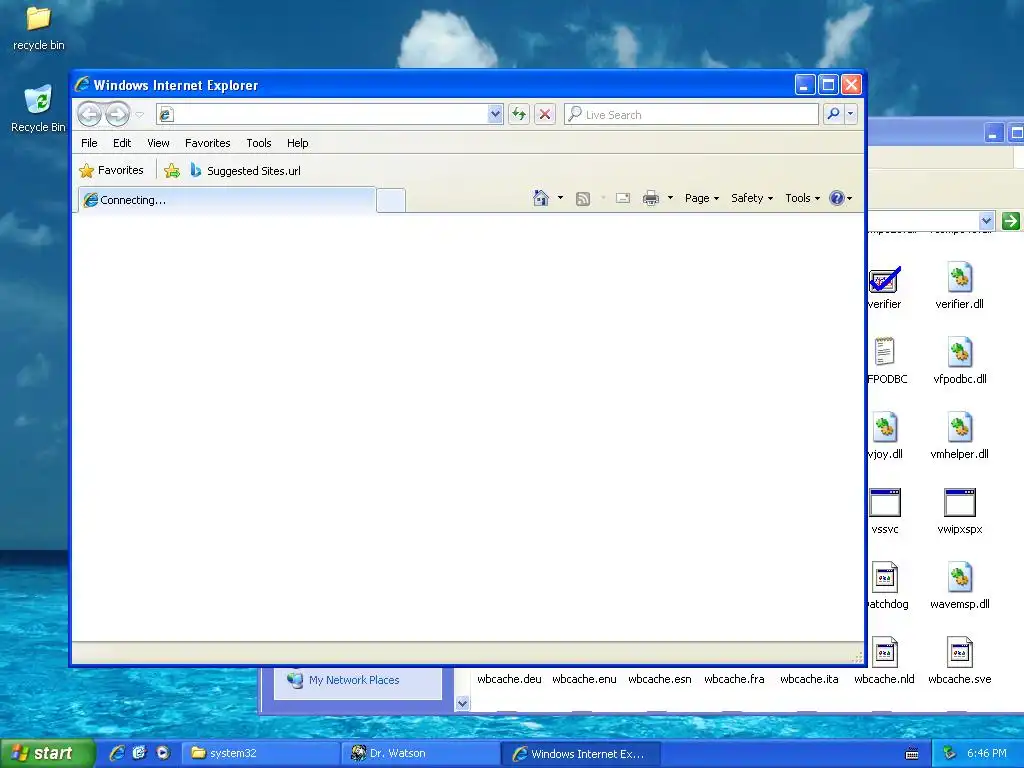Select the wbcache.fra file name
1024x768 pixels.
(734, 679)
